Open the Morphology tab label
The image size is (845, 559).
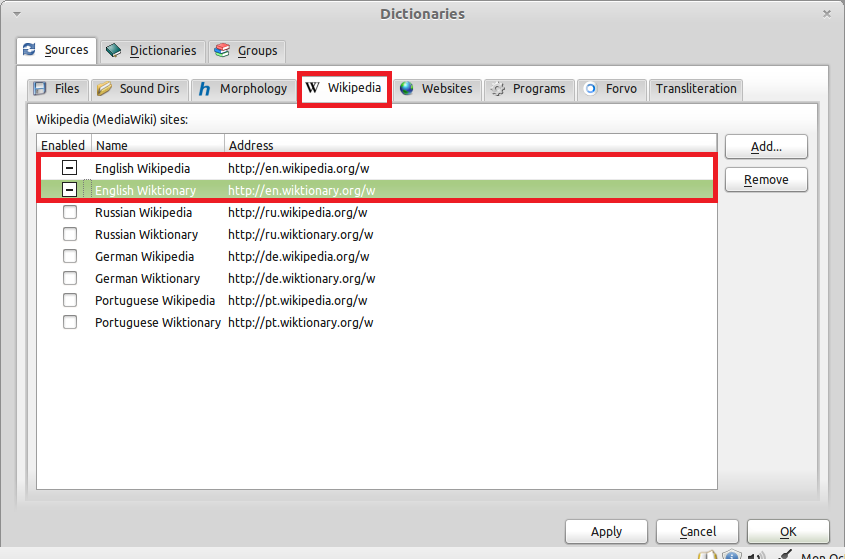tap(253, 89)
